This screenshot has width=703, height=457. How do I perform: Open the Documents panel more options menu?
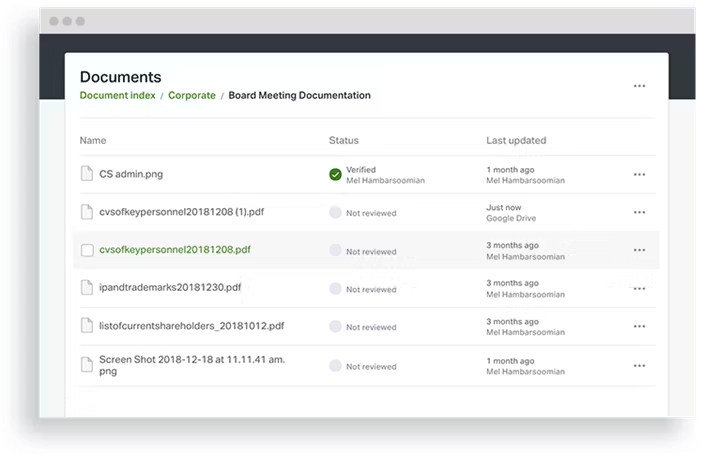coord(639,86)
